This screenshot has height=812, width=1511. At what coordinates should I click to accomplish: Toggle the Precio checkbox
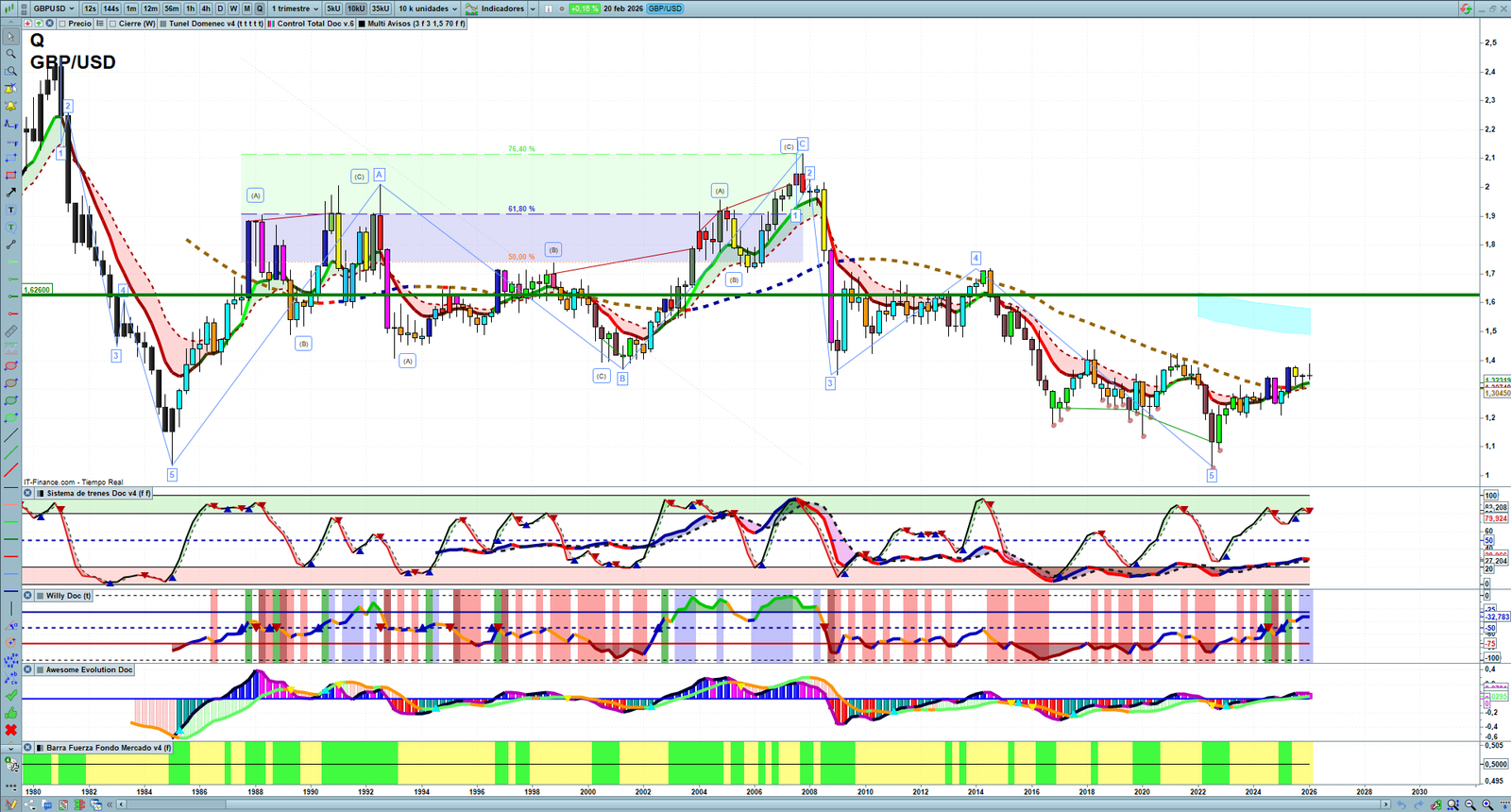62,24
